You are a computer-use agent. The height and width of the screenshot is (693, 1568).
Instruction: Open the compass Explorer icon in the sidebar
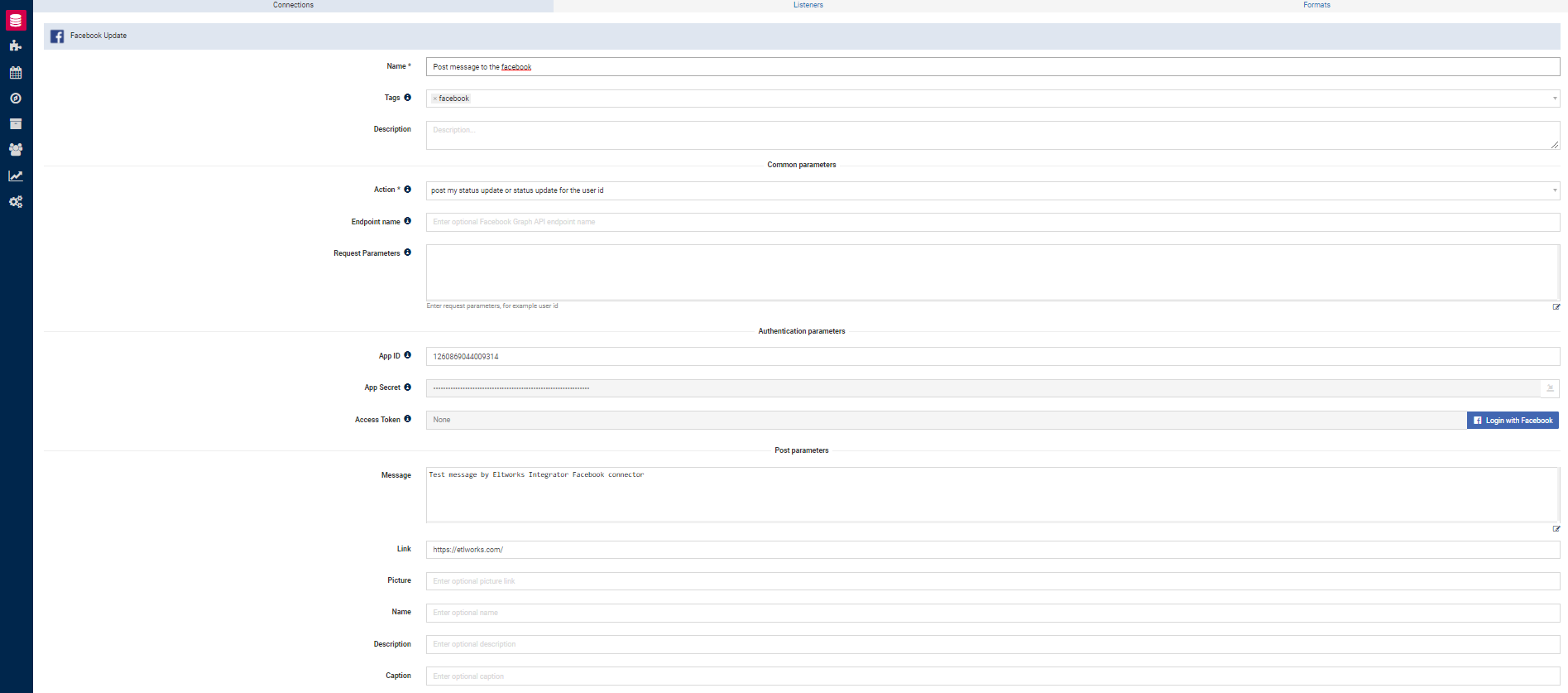[x=16, y=98]
